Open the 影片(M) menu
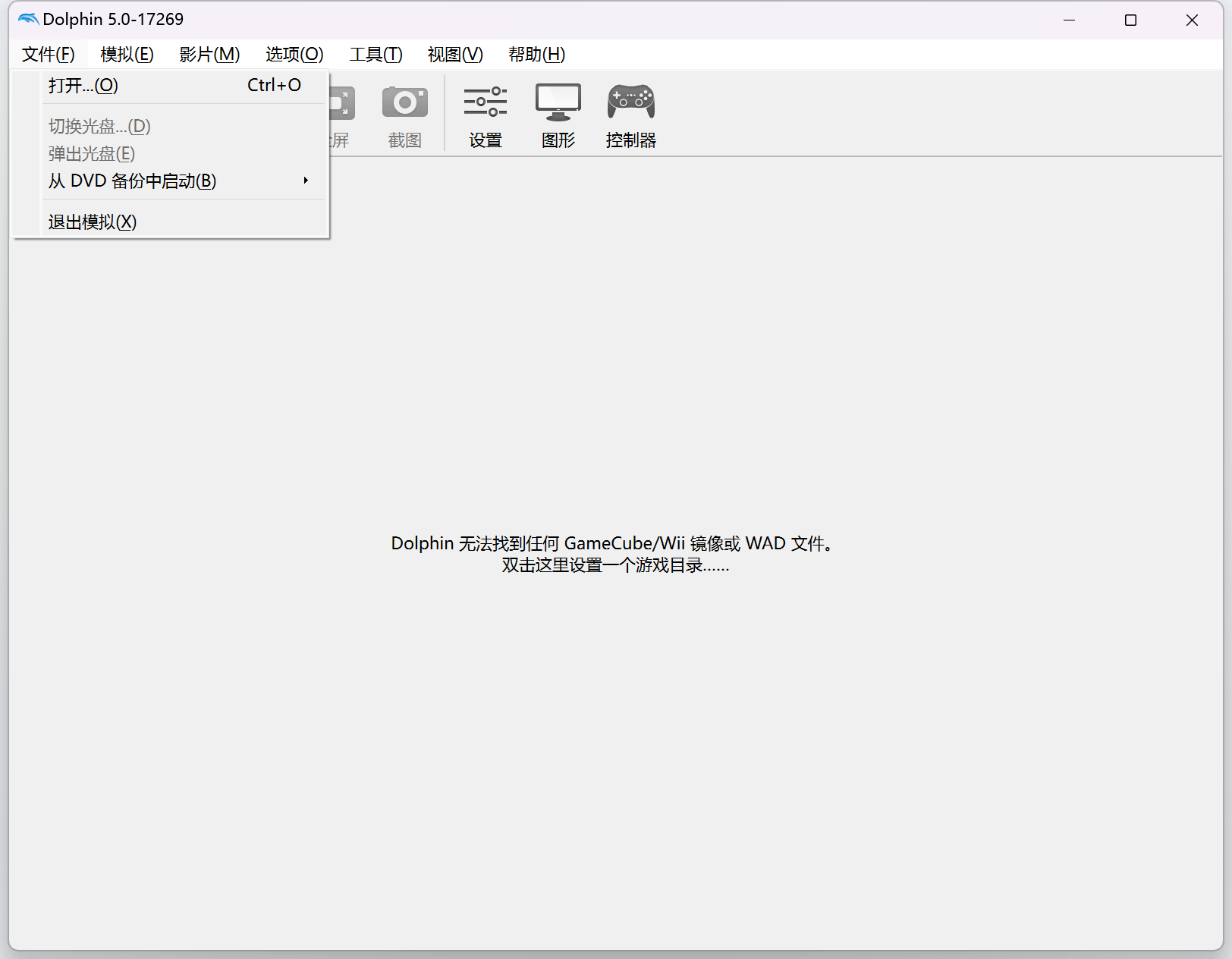Screen dimensions: 1232x959 (209, 55)
